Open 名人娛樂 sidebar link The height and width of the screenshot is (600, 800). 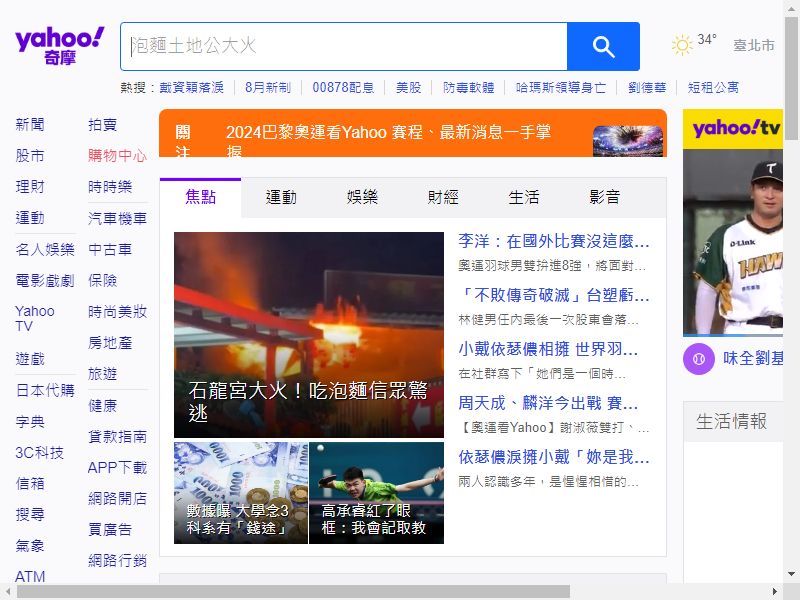(x=45, y=249)
